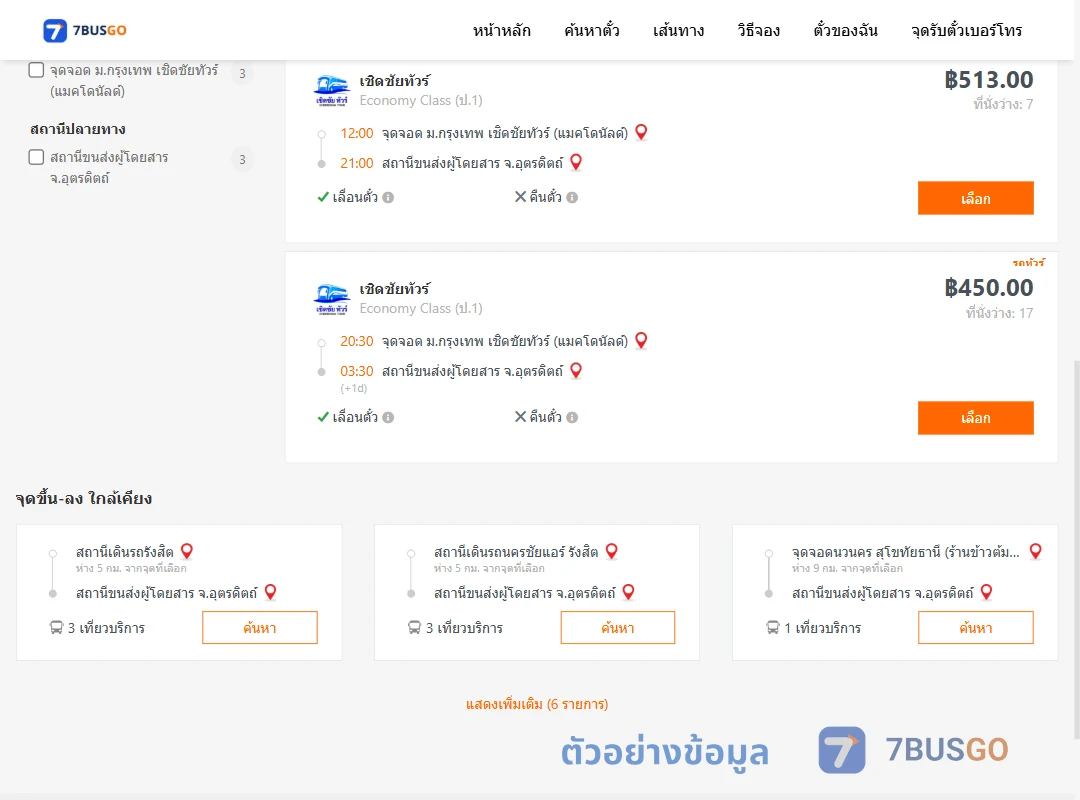The width and height of the screenshot is (1080, 800).
Task: Open the วิธีจอง menu item
Action: [x=758, y=30]
